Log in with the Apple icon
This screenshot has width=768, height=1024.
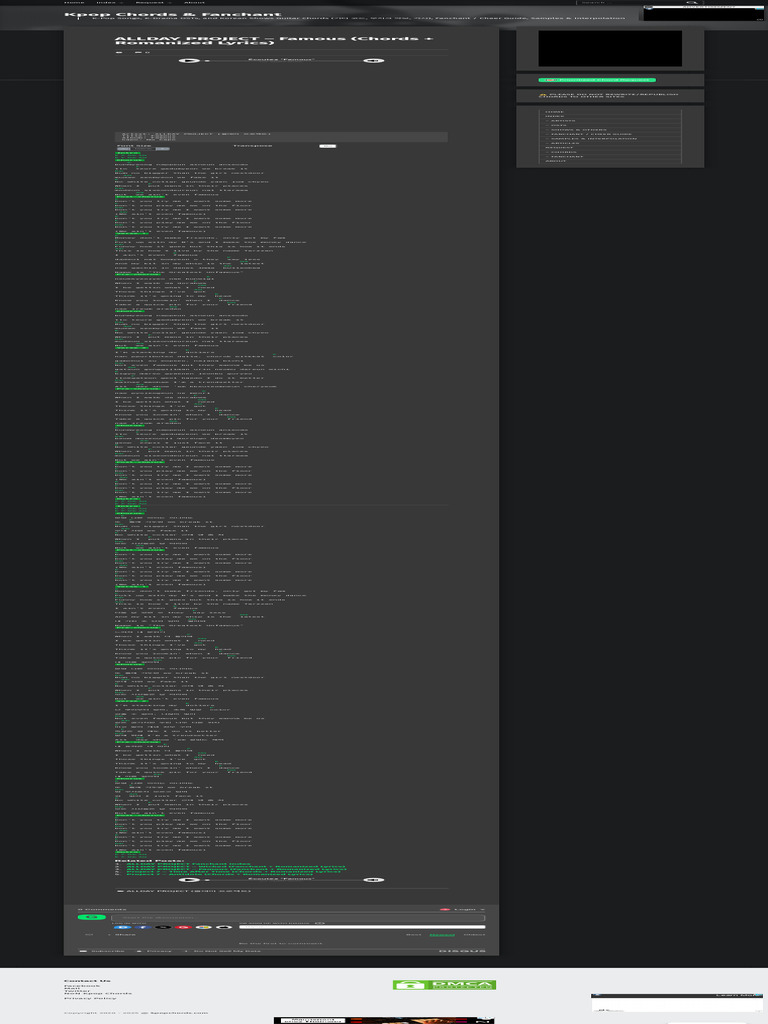224,927
